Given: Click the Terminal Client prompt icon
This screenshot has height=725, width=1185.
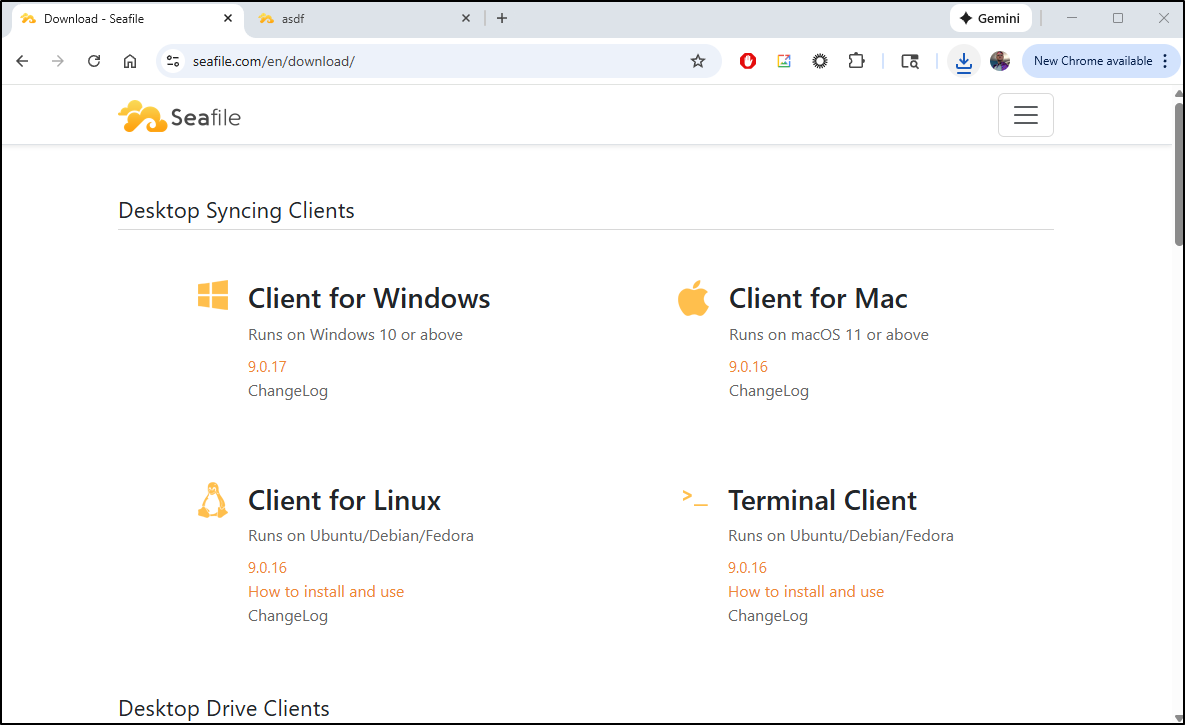Looking at the screenshot, I should [694, 497].
